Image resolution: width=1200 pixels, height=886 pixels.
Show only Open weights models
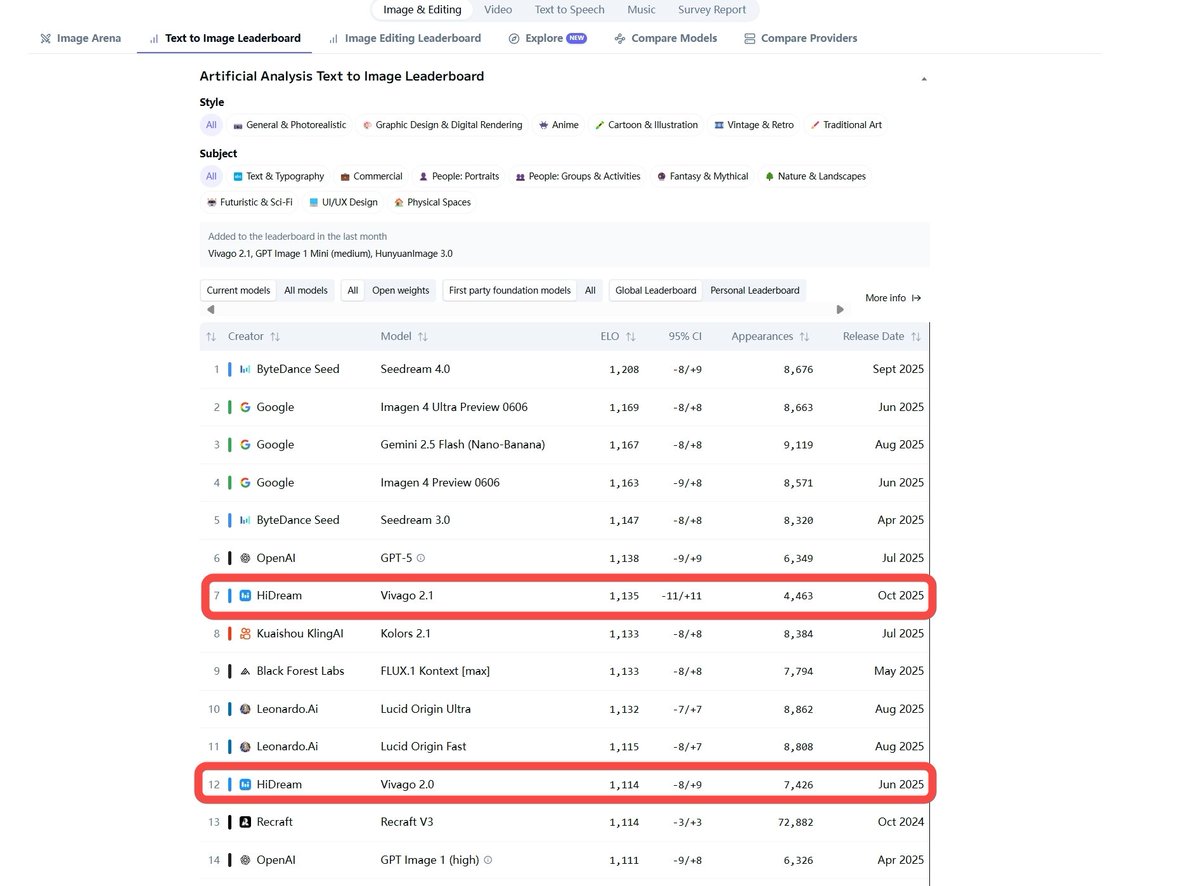401,290
